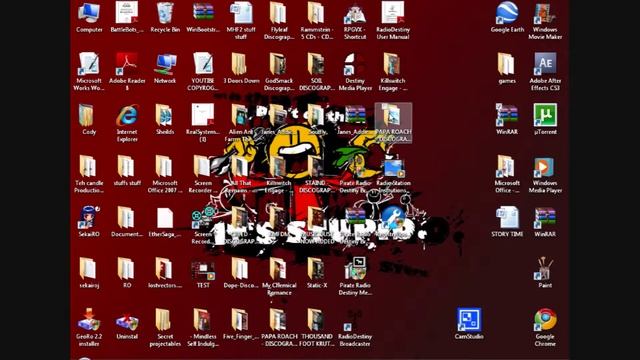Launch Google Chrome from the desktop
Screen dimensions: 640x360
click(545, 320)
